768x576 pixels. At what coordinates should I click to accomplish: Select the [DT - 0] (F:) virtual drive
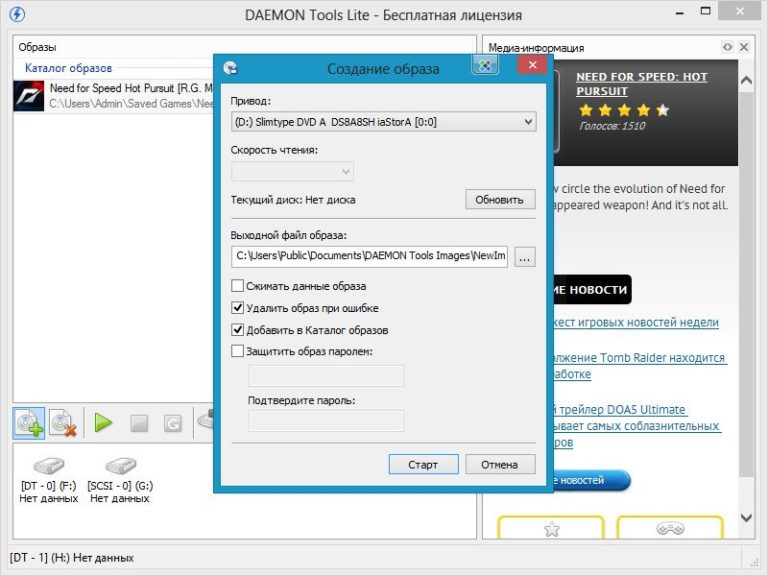48,480
